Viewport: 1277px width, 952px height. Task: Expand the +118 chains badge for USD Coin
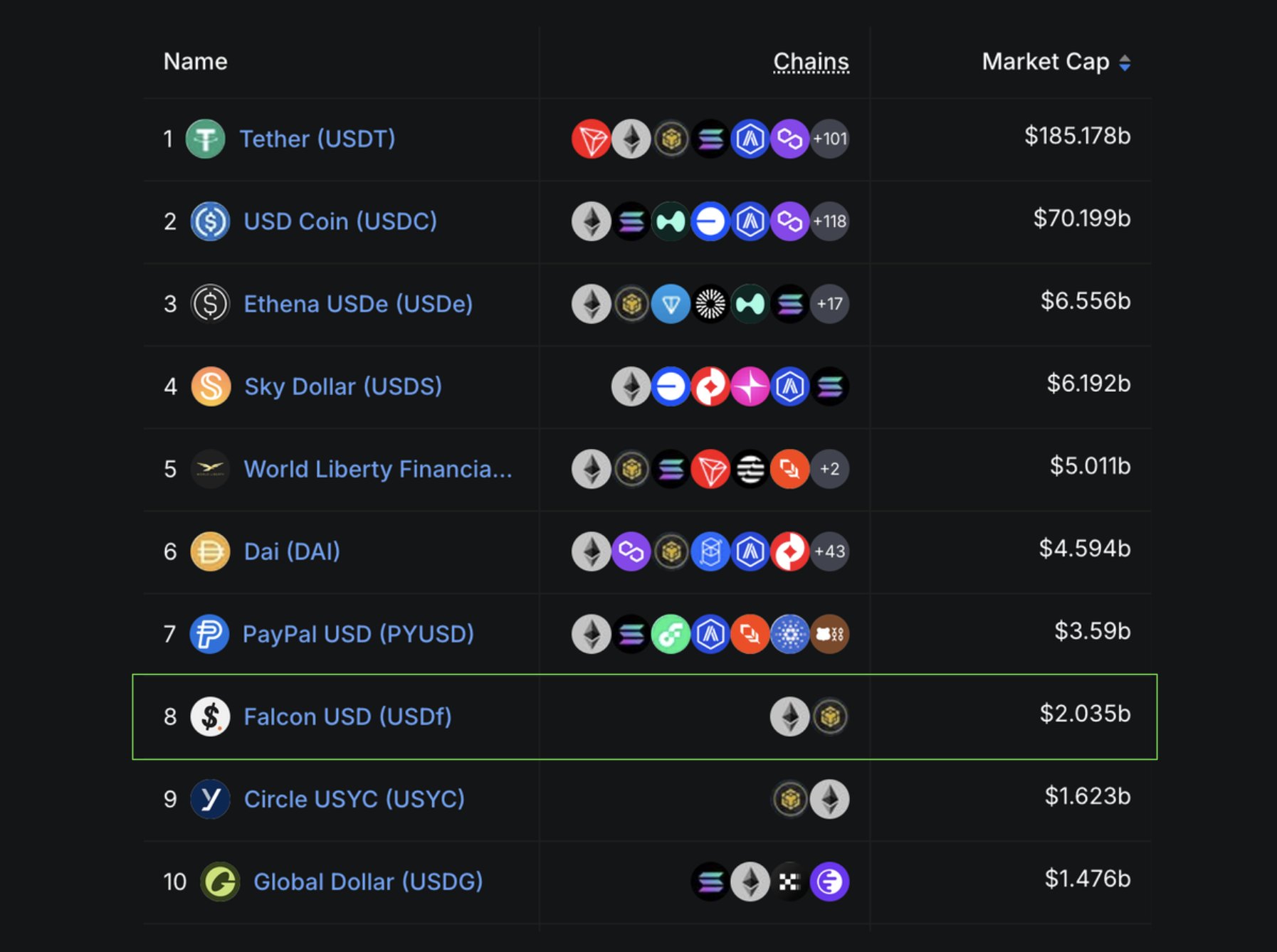coord(830,221)
